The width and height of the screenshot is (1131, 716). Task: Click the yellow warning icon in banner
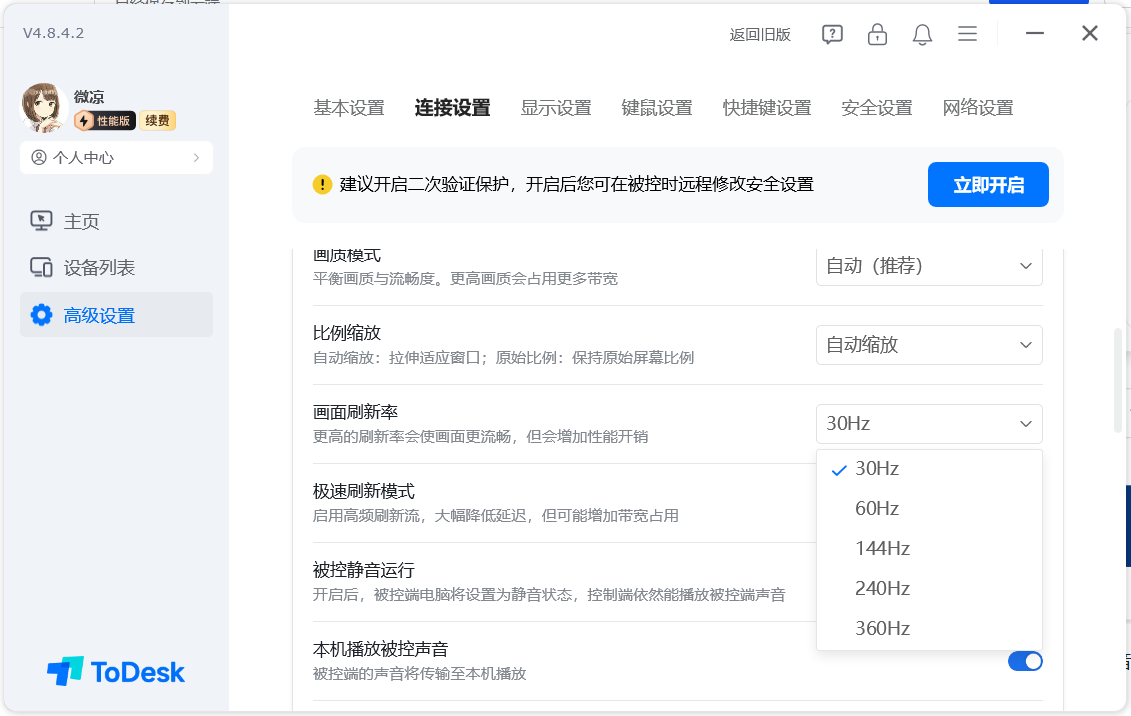pyautogui.click(x=322, y=185)
